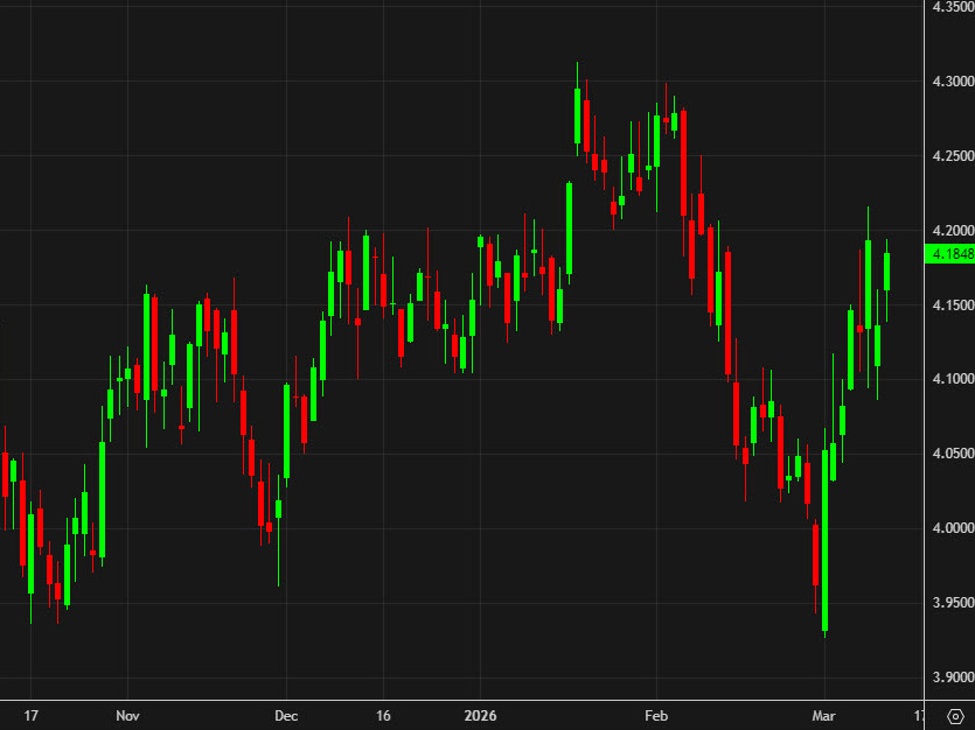Click the 3.9500 price axis label
Viewport: 975px width, 730px height.
tap(950, 603)
